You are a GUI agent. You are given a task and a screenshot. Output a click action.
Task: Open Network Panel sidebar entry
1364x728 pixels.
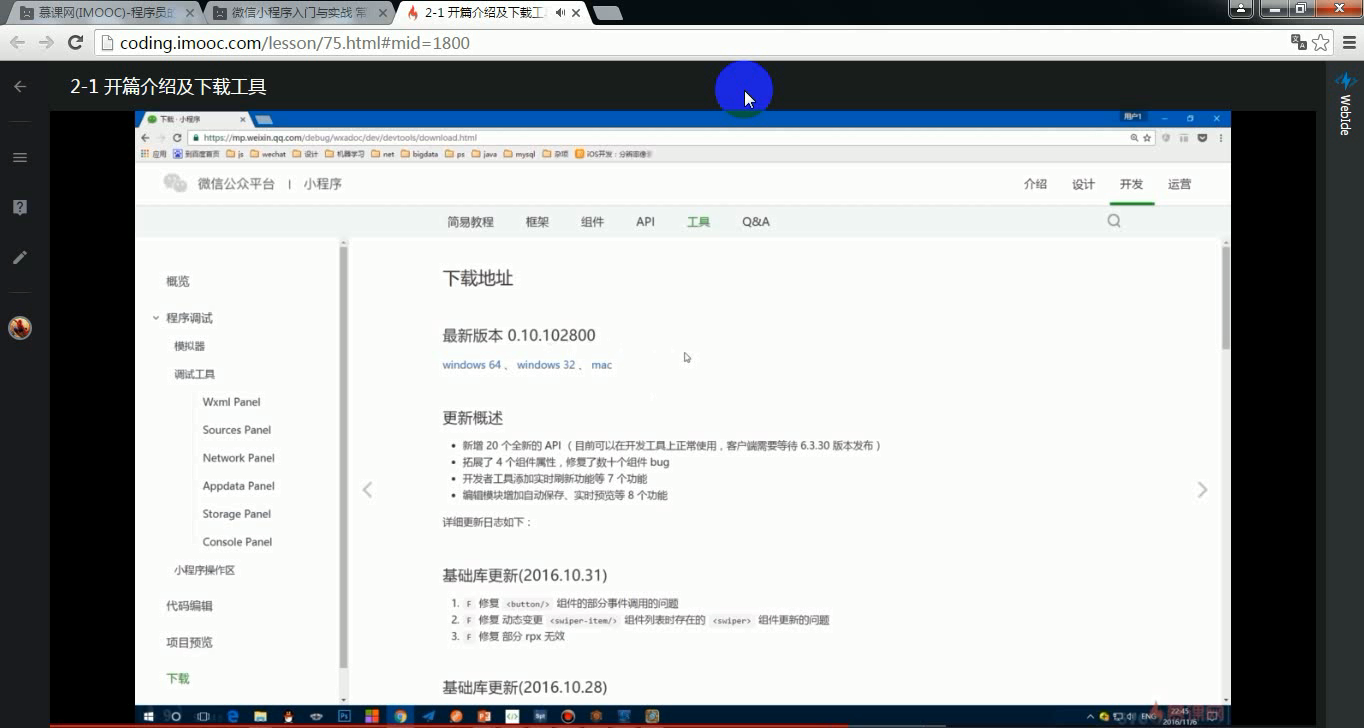[x=238, y=458]
